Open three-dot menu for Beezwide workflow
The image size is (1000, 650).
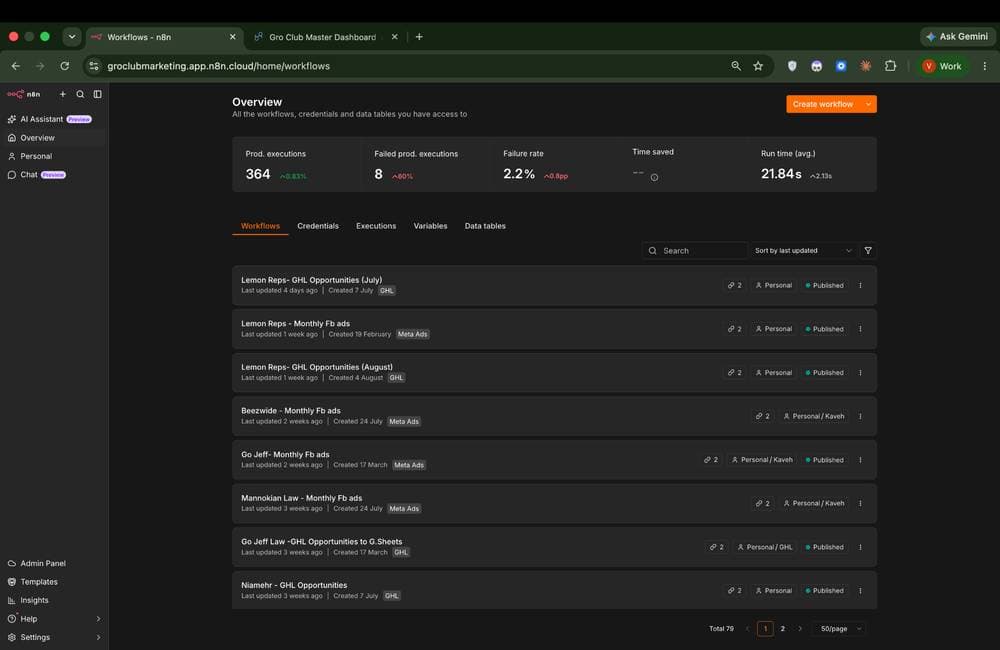[x=860, y=416]
